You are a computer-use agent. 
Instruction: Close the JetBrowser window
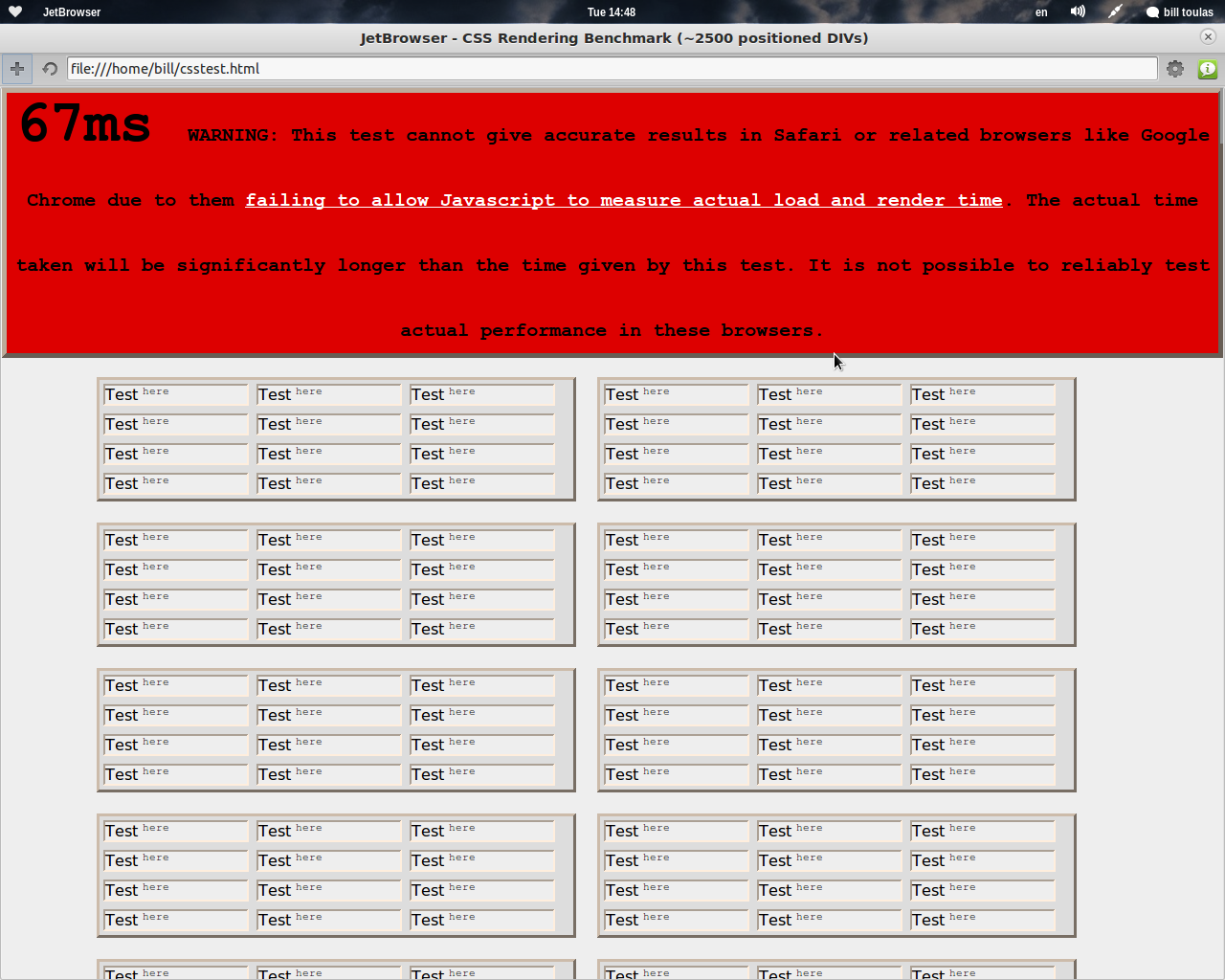1208,36
